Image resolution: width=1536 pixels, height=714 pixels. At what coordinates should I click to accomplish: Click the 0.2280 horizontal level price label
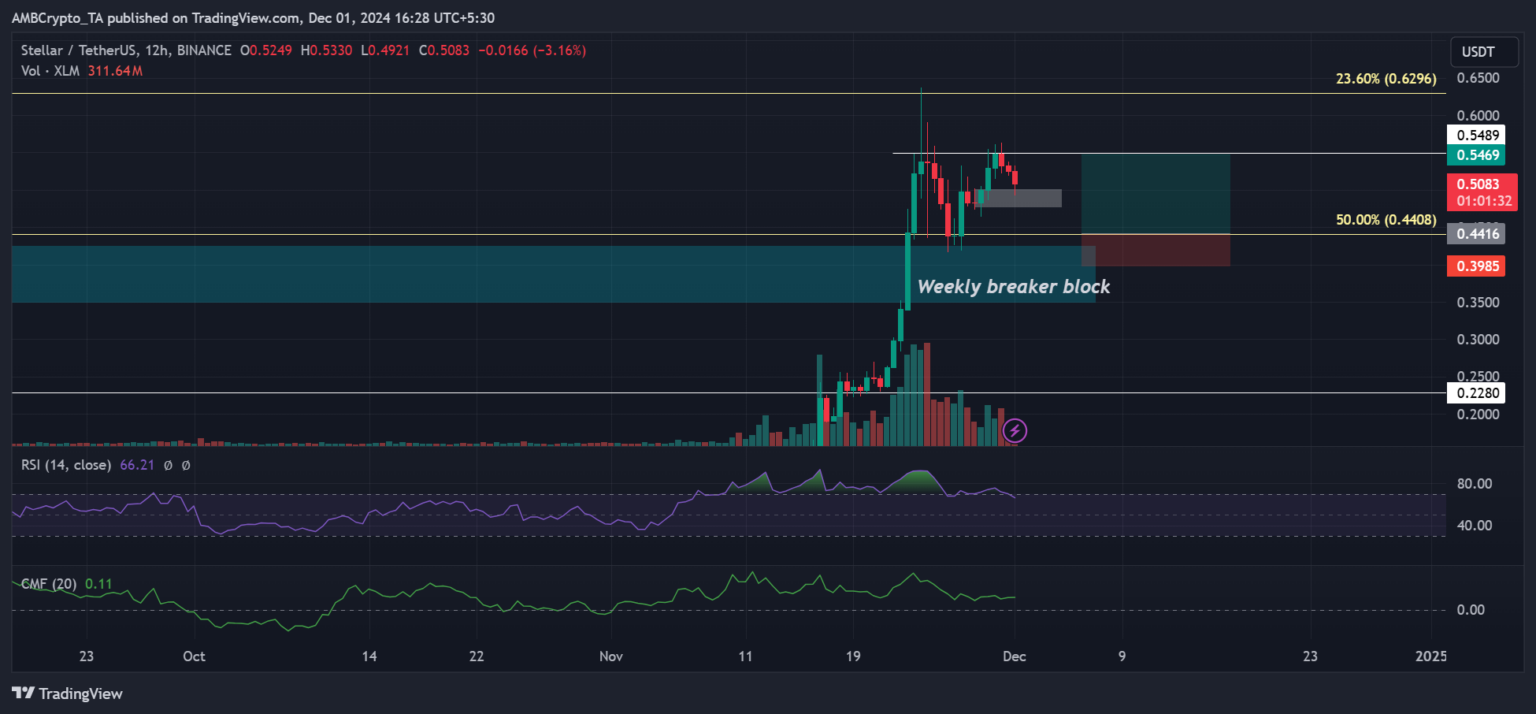point(1475,392)
